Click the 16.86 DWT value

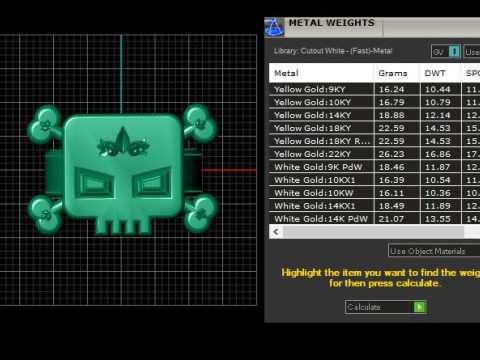coord(438,154)
